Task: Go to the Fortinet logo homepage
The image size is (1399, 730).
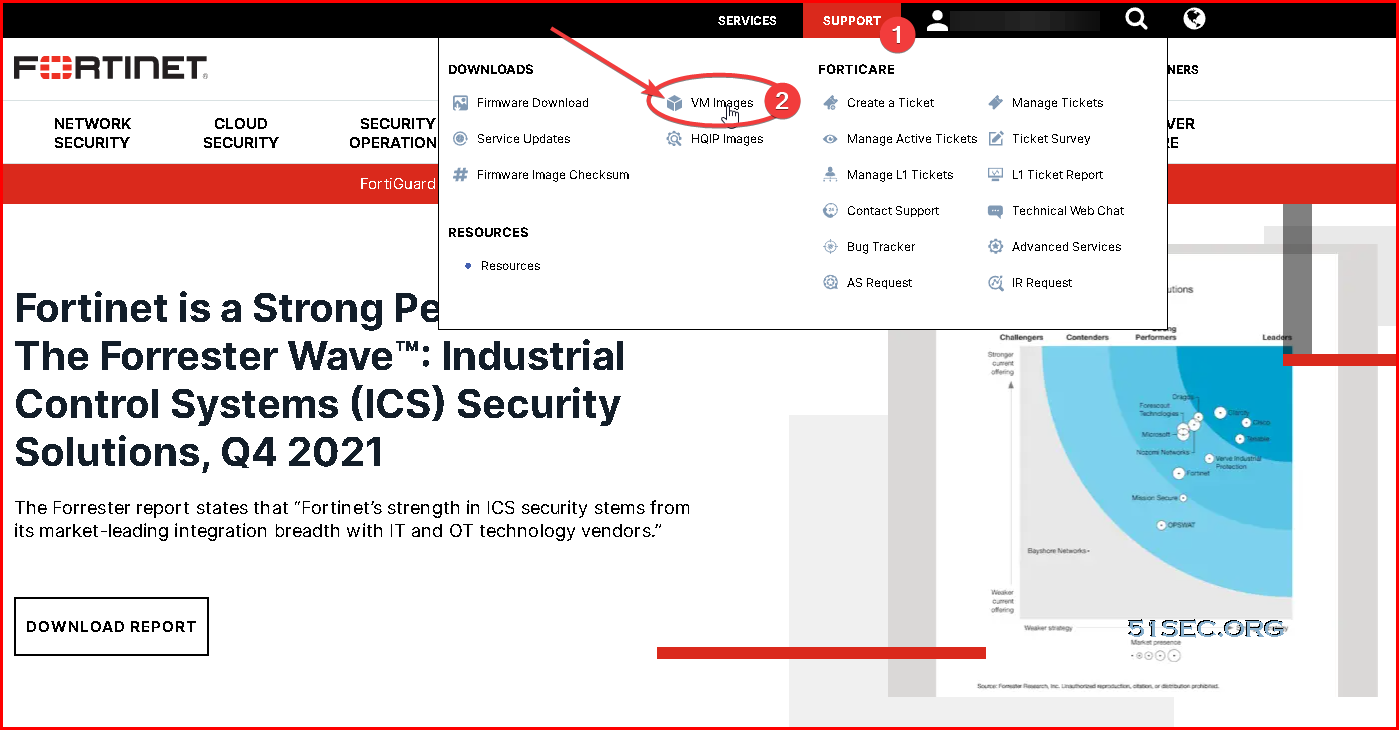Action: (111, 68)
